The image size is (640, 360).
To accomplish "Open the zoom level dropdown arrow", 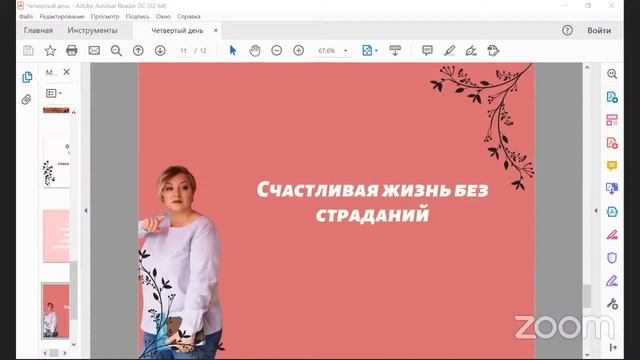I will click(345, 51).
